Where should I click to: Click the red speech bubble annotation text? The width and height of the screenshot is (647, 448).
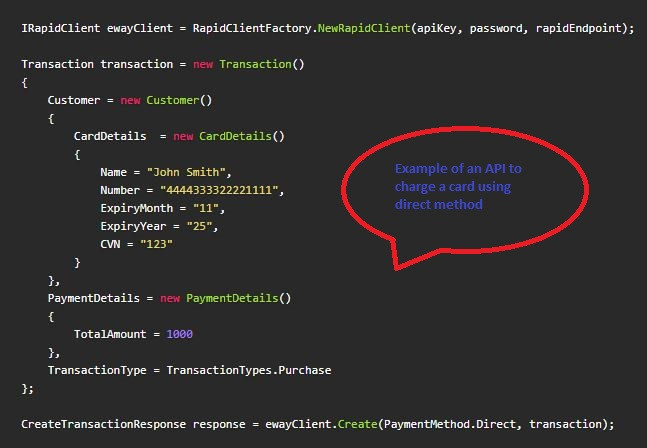pos(455,186)
